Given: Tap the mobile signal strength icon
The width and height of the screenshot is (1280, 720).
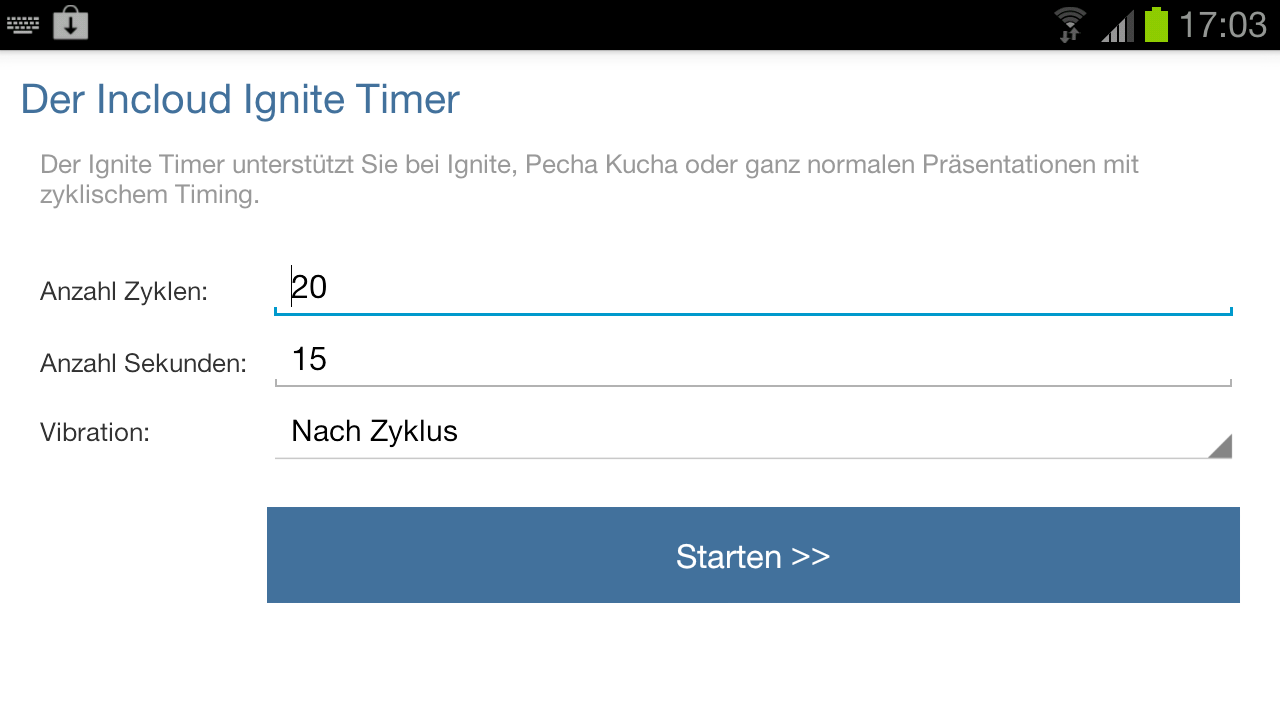Looking at the screenshot, I should click(1118, 25).
